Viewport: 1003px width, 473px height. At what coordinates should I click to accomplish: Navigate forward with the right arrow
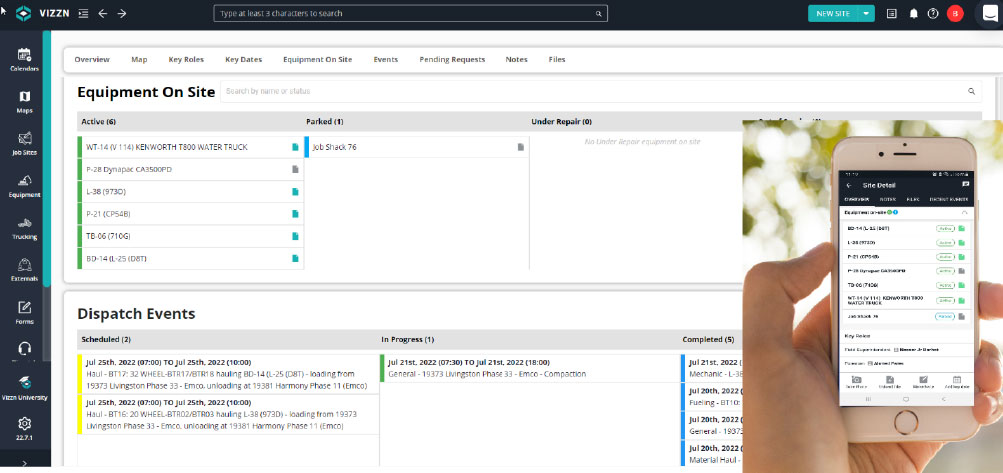tap(122, 13)
